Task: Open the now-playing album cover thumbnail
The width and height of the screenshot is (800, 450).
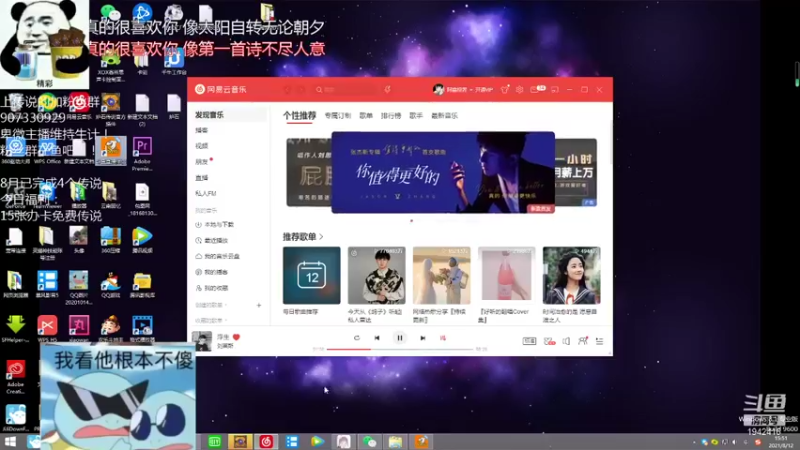Action: [x=202, y=341]
